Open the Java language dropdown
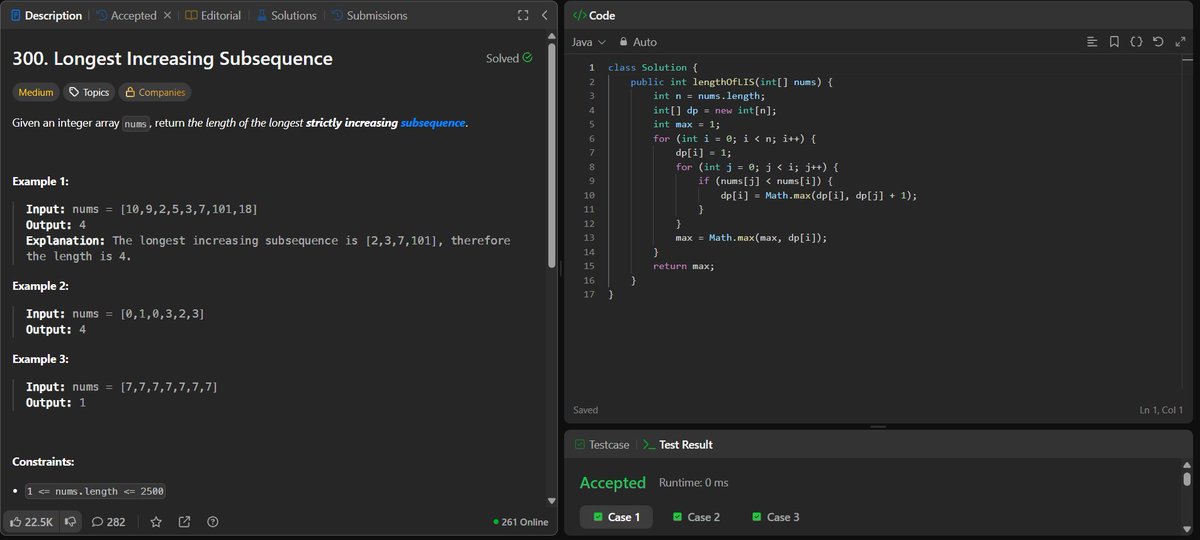Image resolution: width=1200 pixels, height=540 pixels. click(589, 42)
